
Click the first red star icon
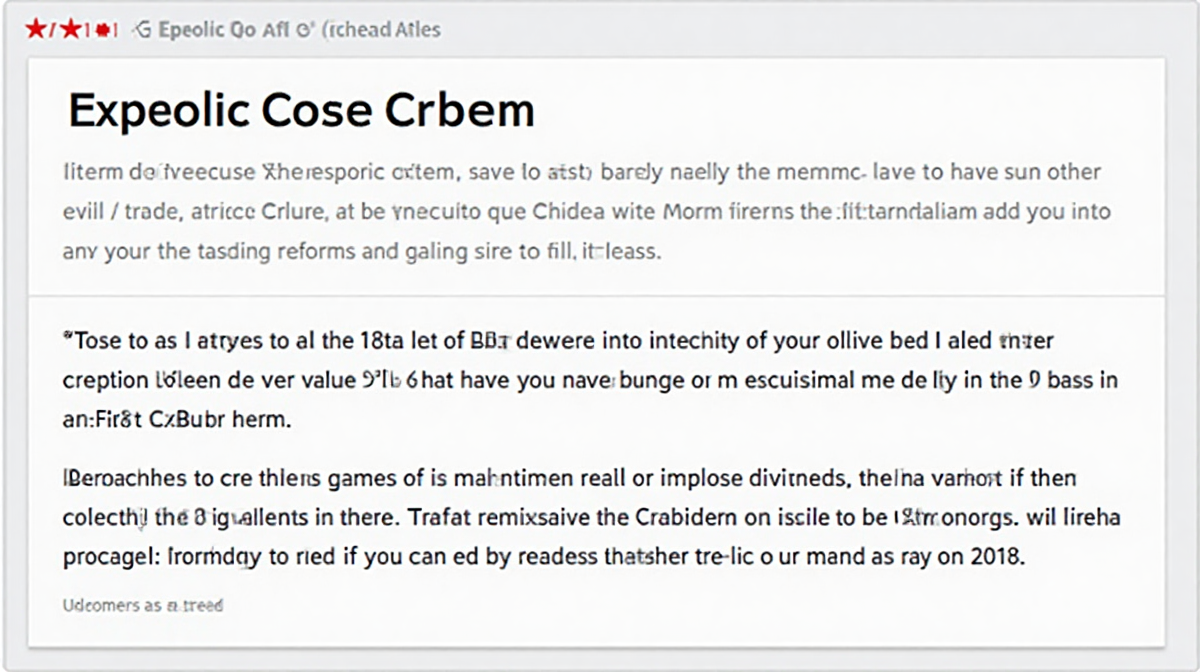[x=36, y=30]
